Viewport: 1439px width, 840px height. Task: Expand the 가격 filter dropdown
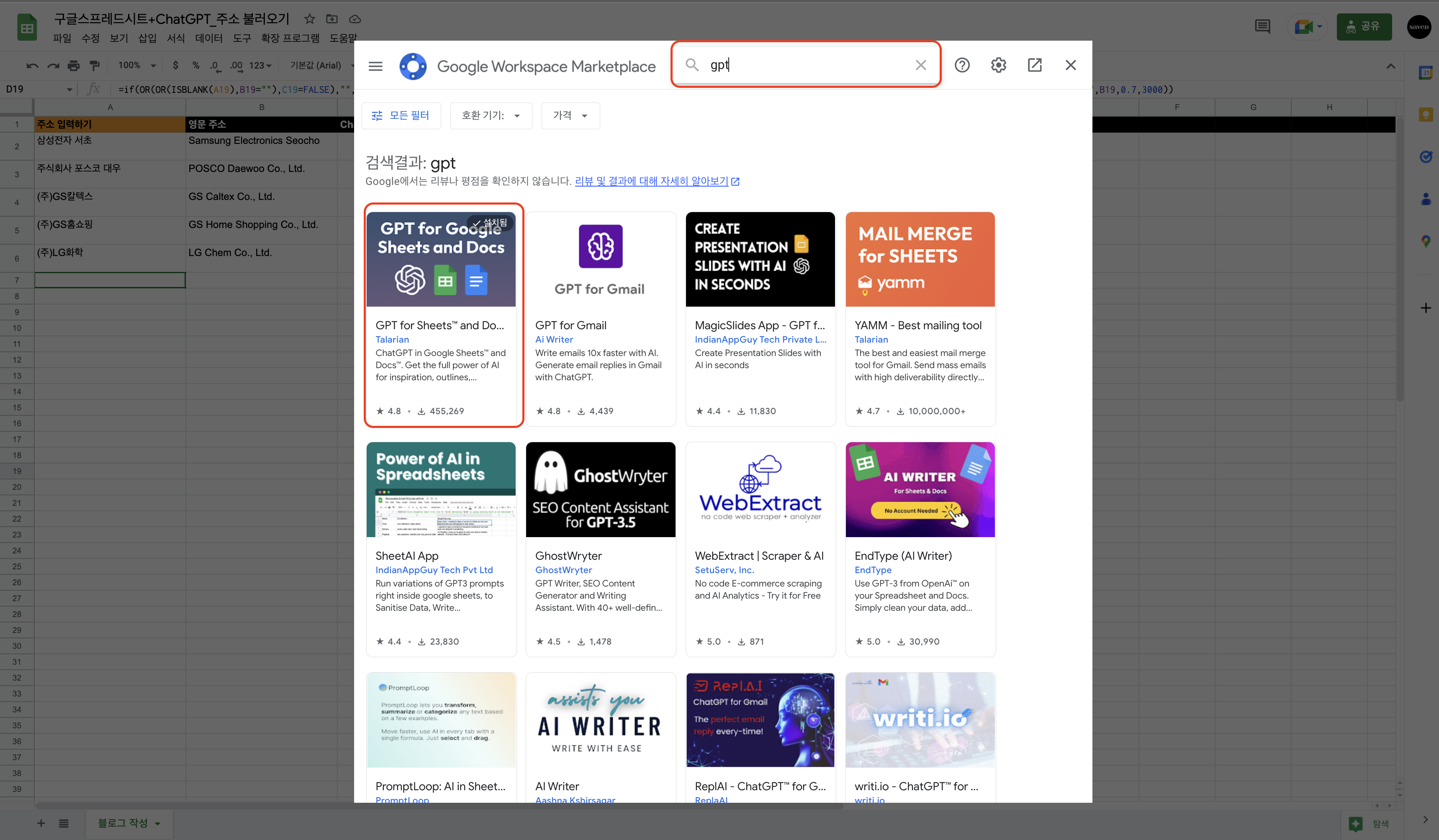570,116
